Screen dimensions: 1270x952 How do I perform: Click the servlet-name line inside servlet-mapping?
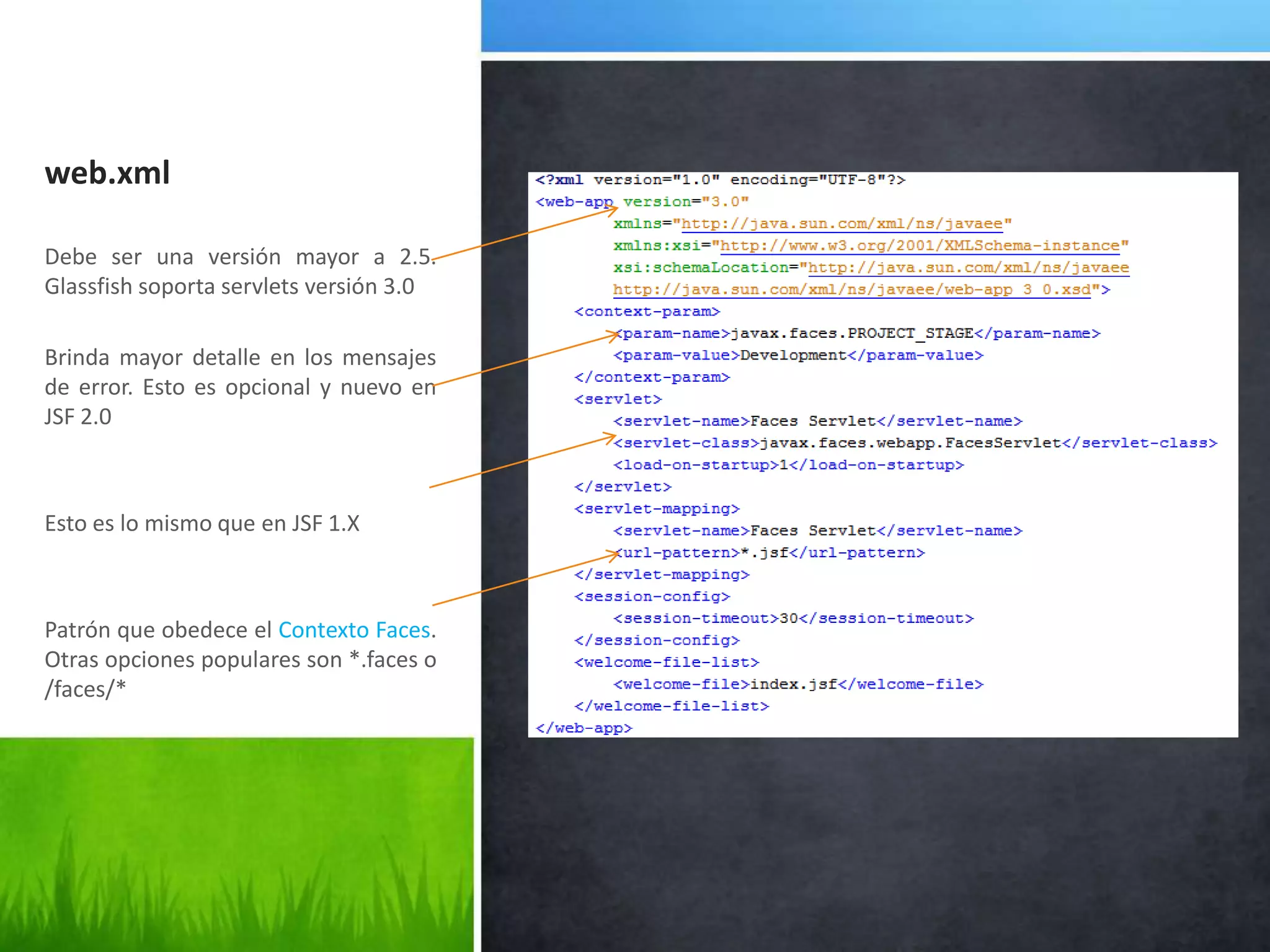click(818, 531)
